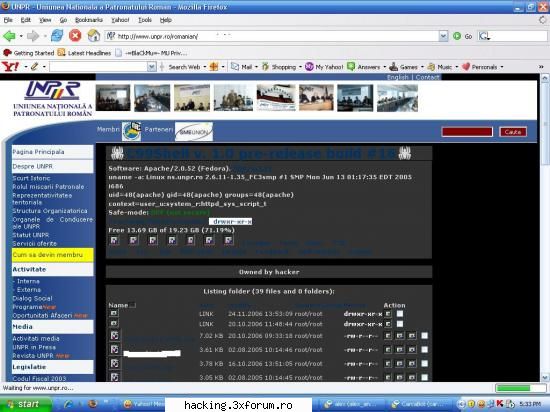Image resolution: width=550 pixels, height=412 pixels.
Task: Open the Home page icon
Action: click(x=94, y=35)
